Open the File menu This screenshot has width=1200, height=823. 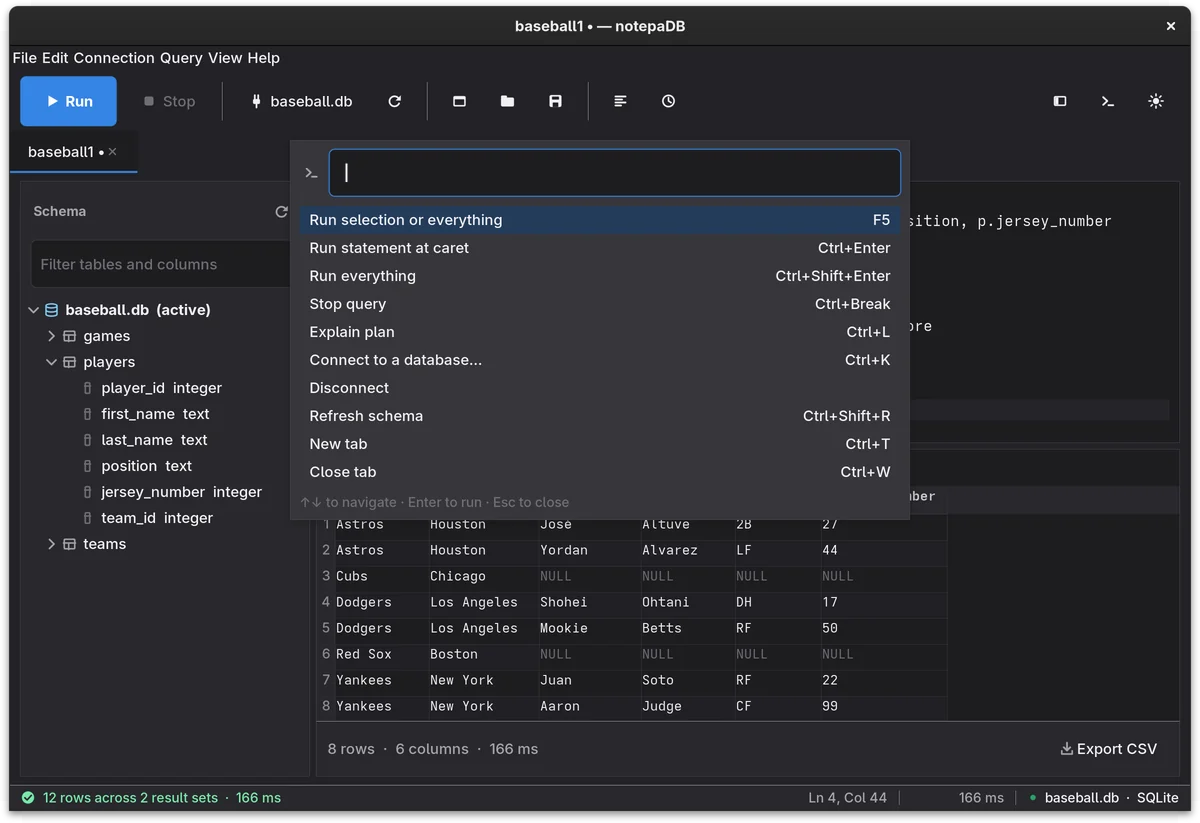tap(25, 58)
